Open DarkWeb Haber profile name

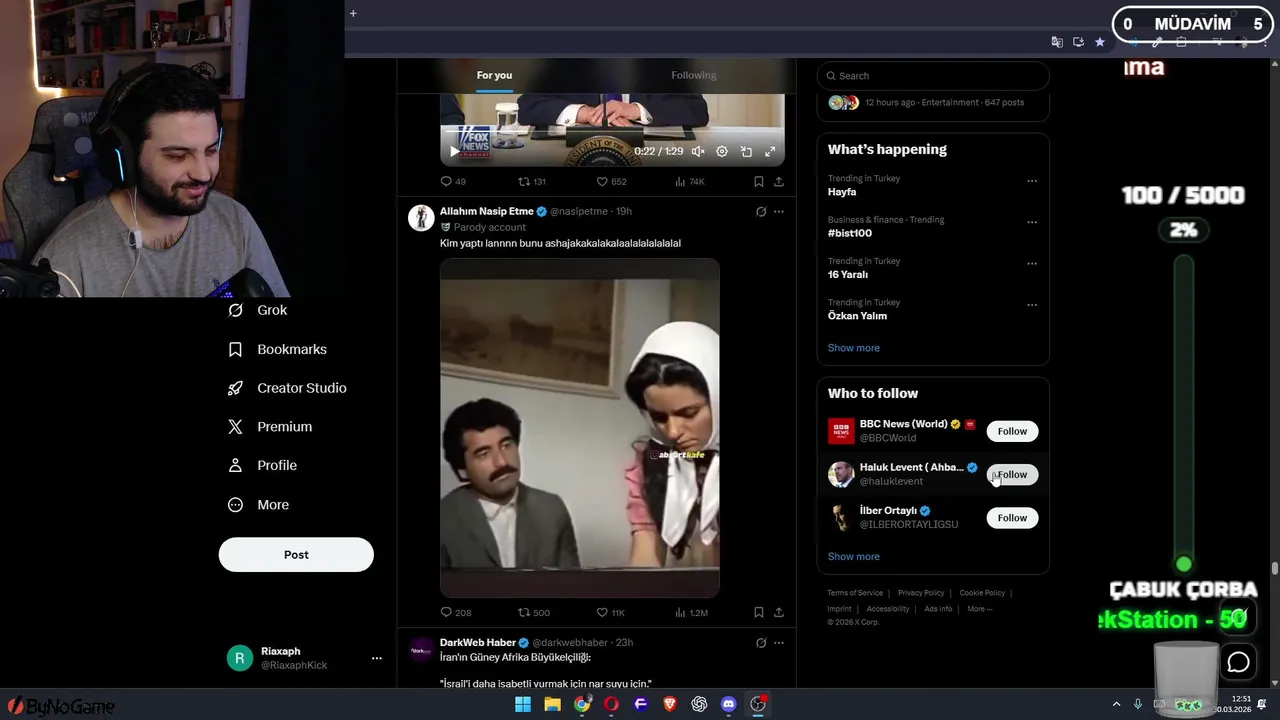click(478, 643)
